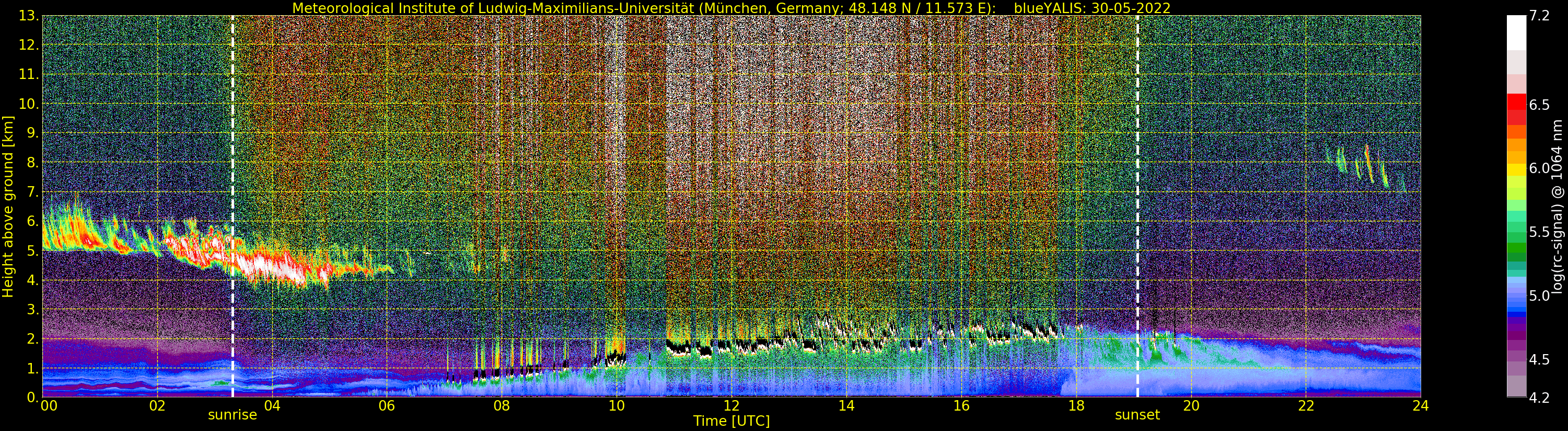Click the height axis tick label '3.'
Viewport: 1568px width, 431px height.
32,309
